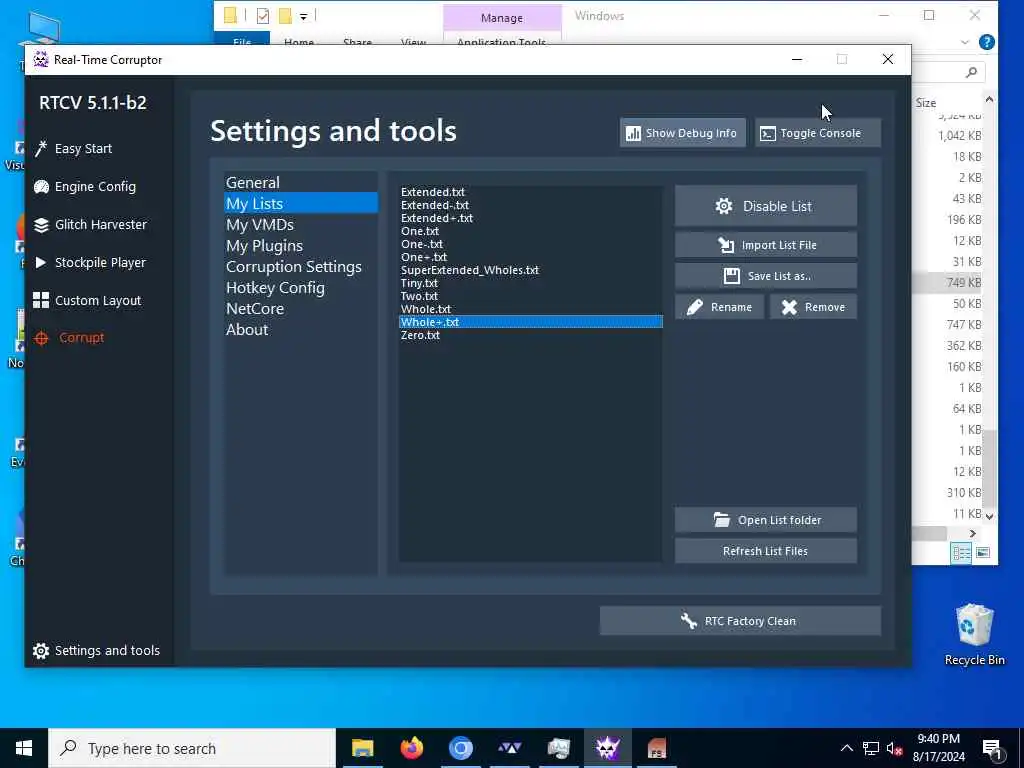Click Explorer vertical scrollbar down arrow
Image resolution: width=1024 pixels, height=768 pixels.
[989, 516]
